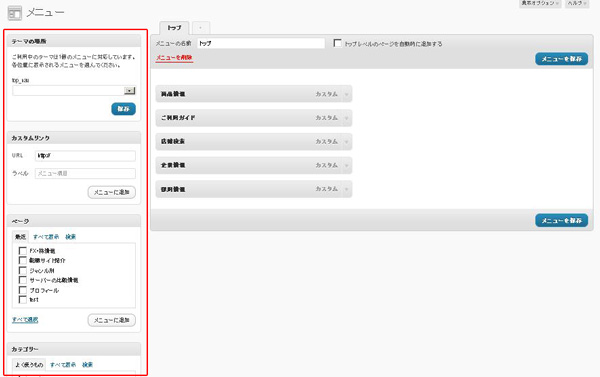Click the 店舗検索 menu item title

point(173,142)
